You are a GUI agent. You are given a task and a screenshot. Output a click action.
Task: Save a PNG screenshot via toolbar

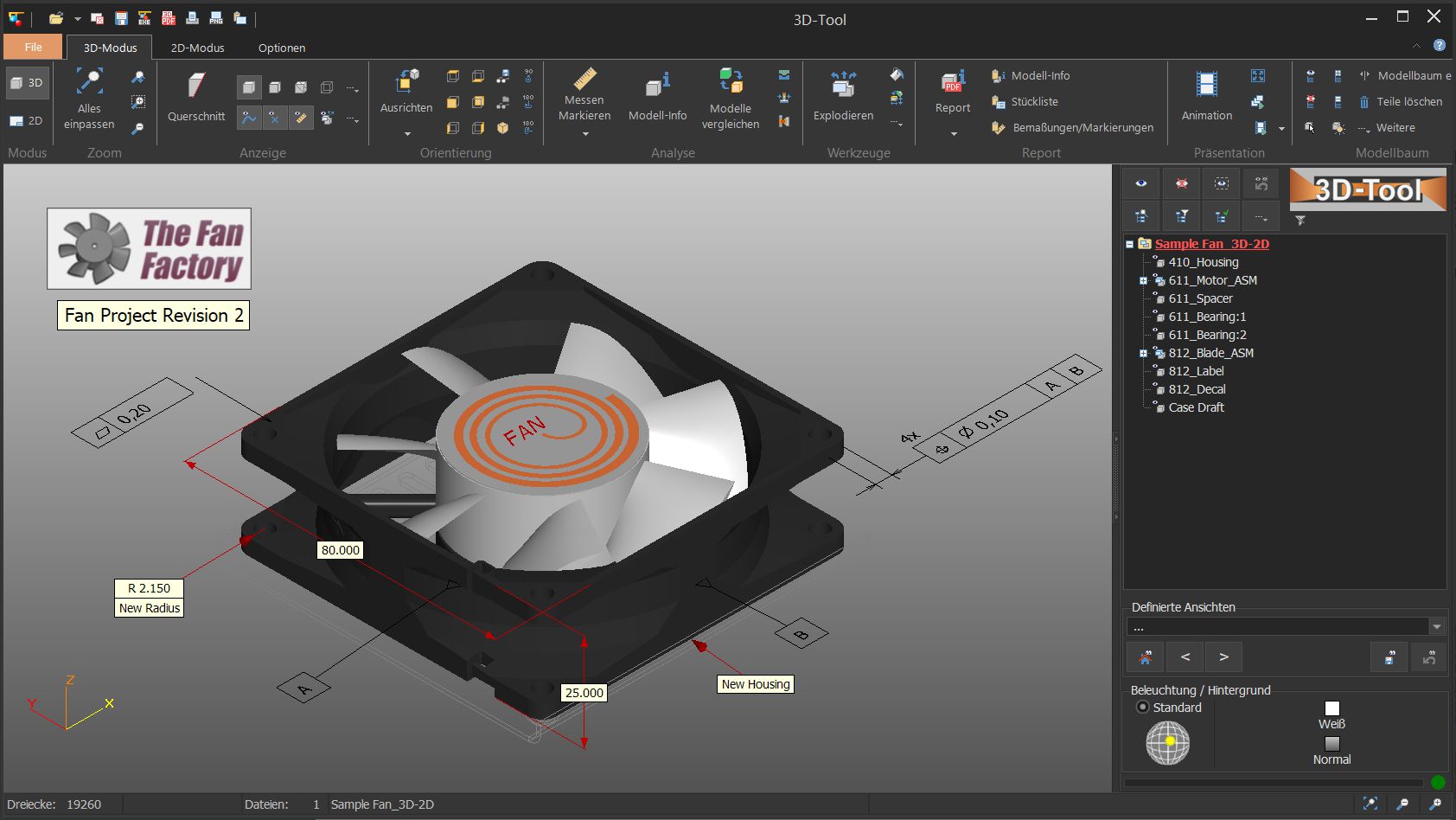coord(215,17)
